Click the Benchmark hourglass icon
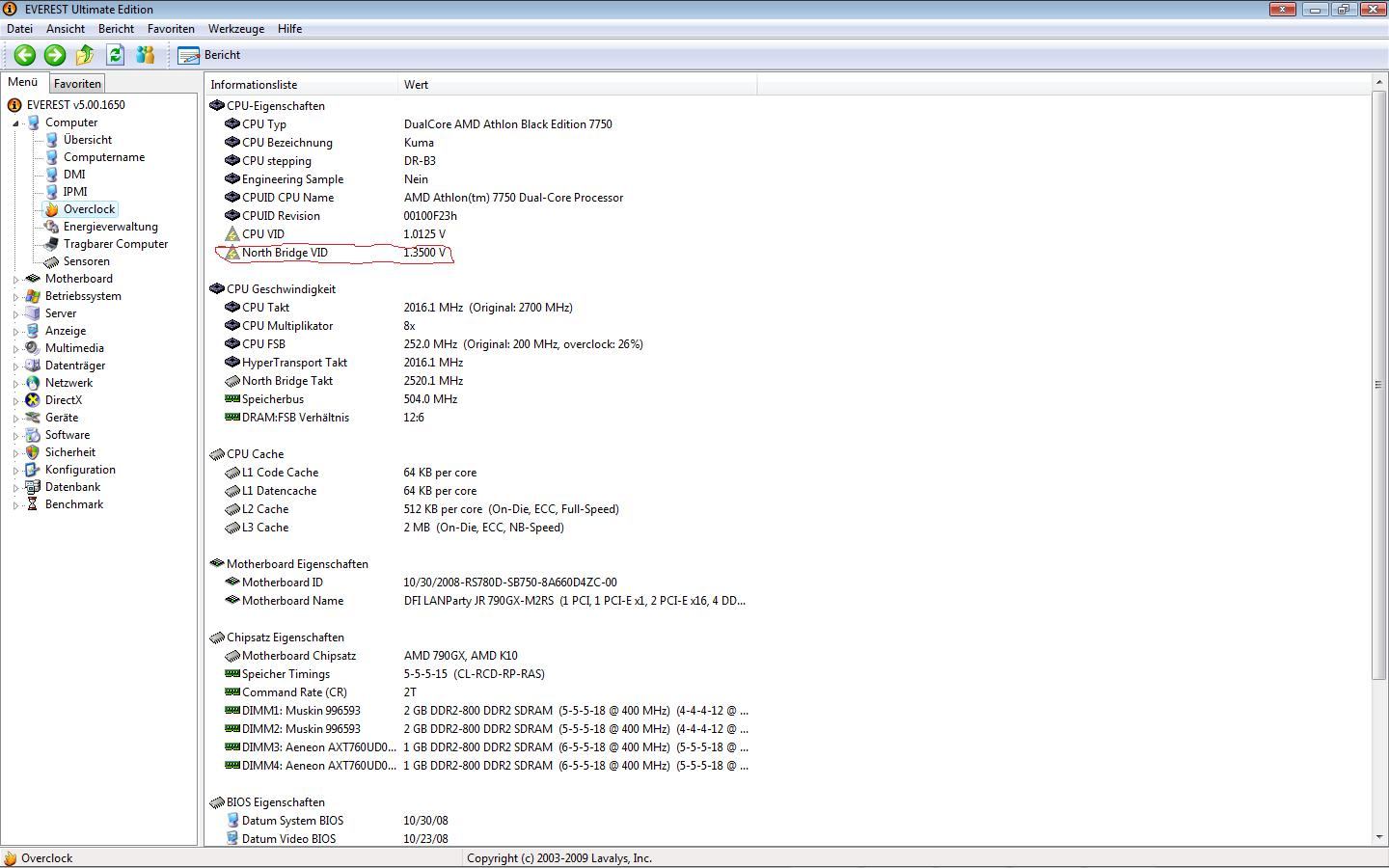The height and width of the screenshot is (868, 1389). pyautogui.click(x=33, y=504)
